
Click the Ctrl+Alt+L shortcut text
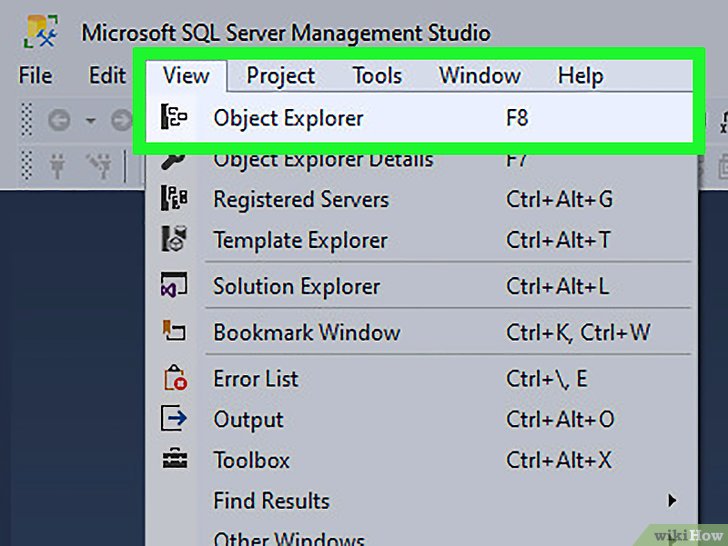[558, 286]
